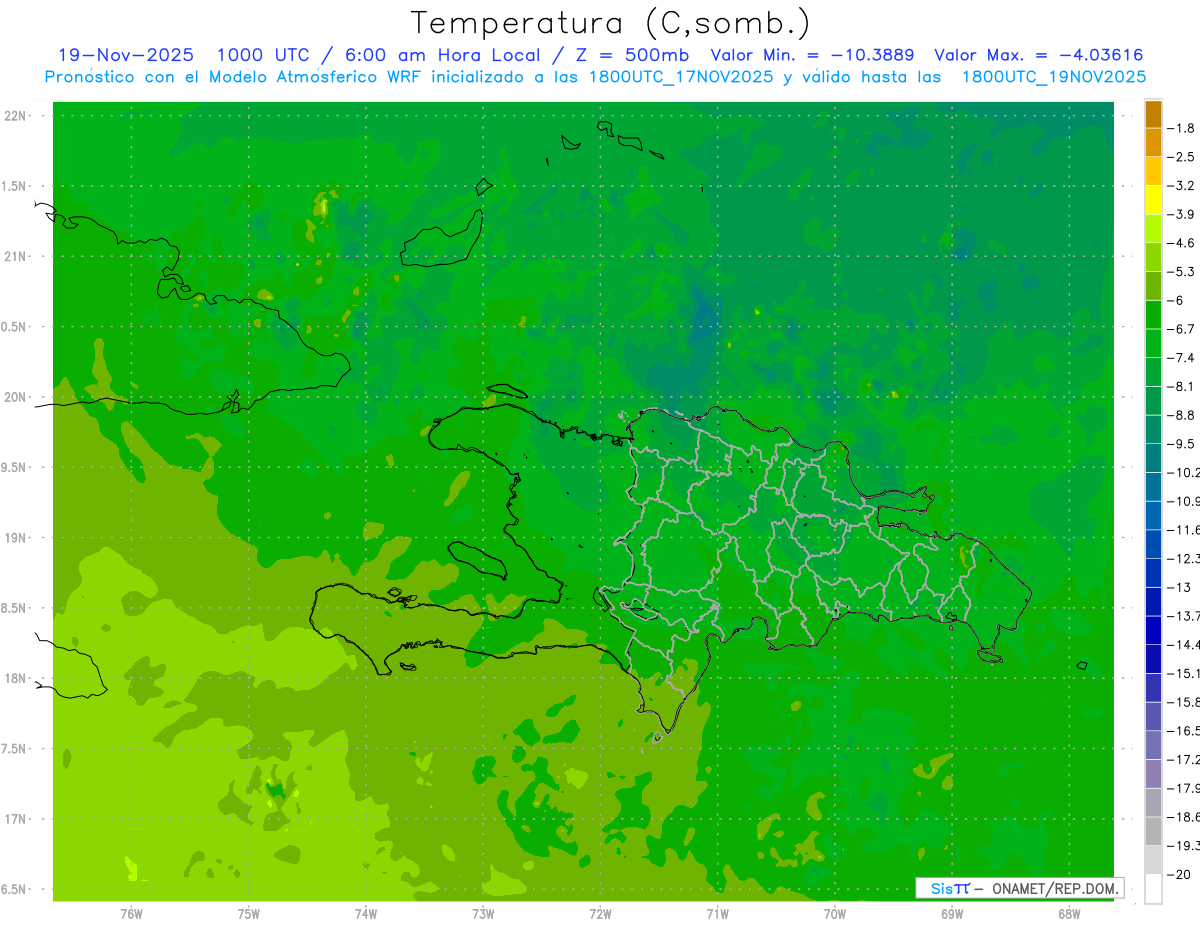Click the '71W' longitude axis label
Image resolution: width=1200 pixels, height=927 pixels.
pos(717,913)
